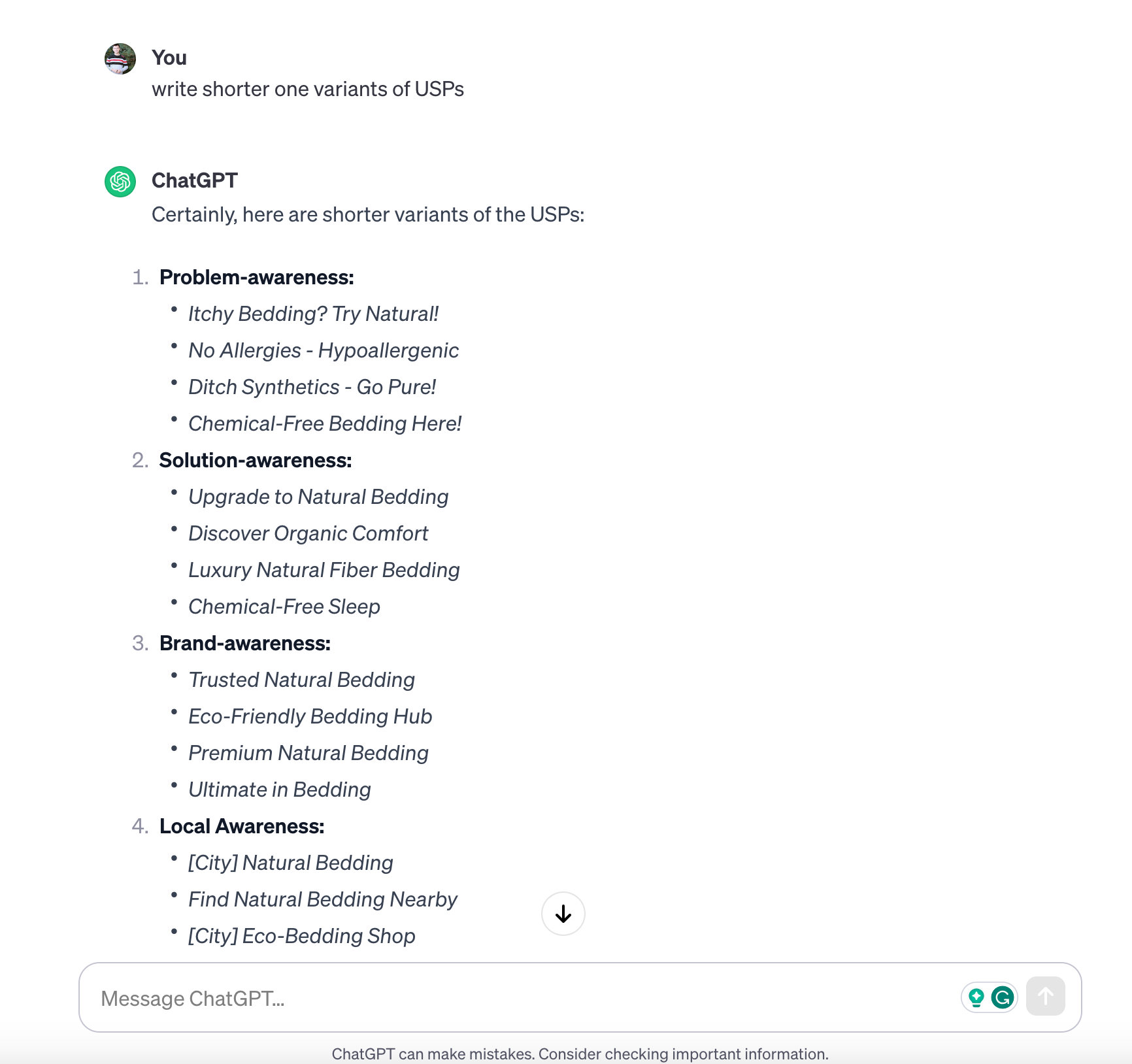Click the Grammarly lightbulb suggestions icon

[976, 997]
